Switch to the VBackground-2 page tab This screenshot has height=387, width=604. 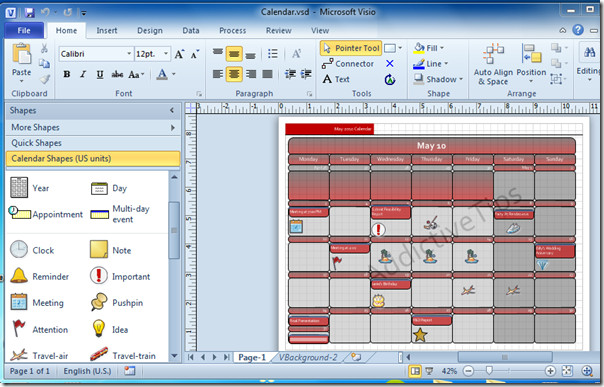coord(308,357)
